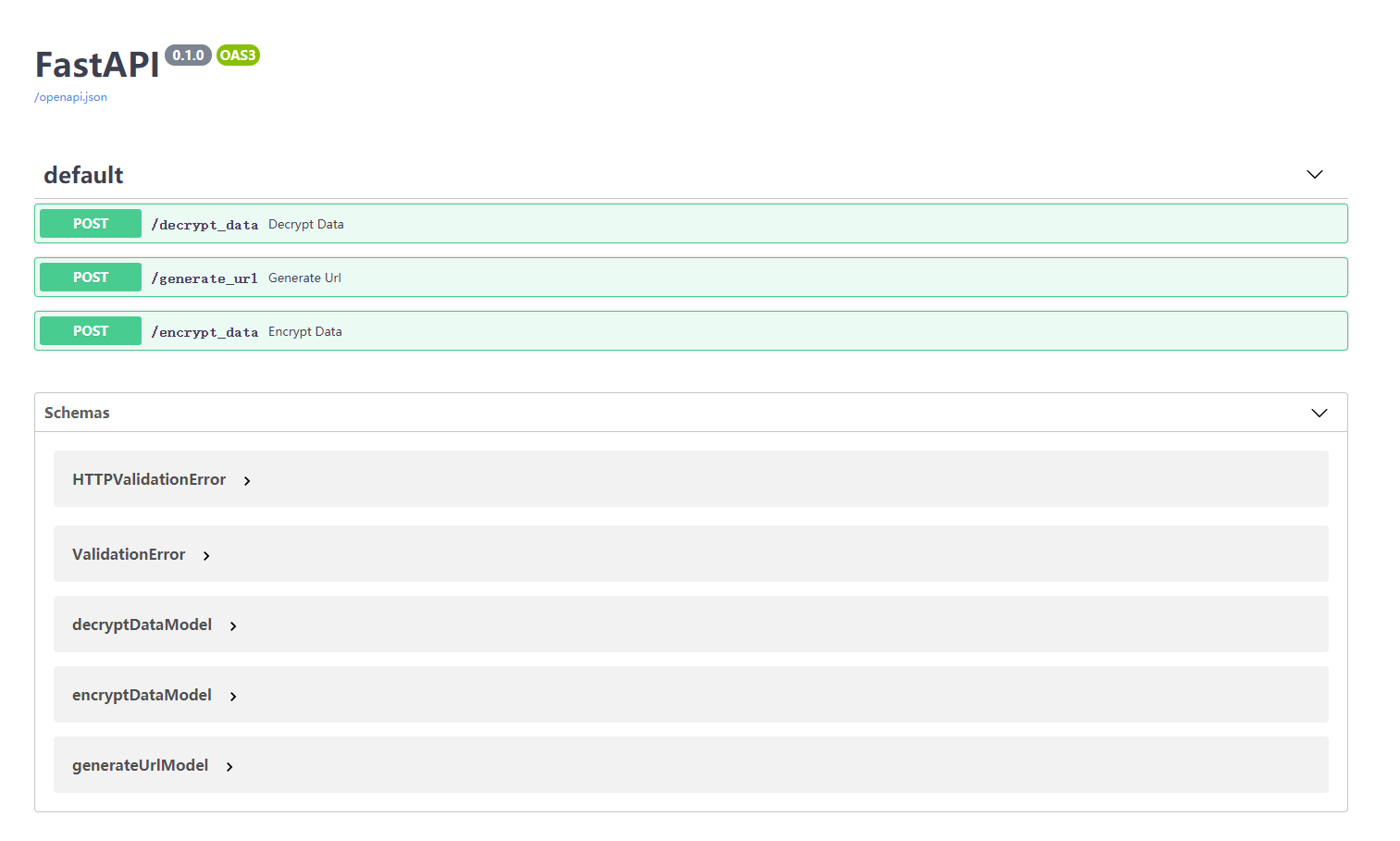Viewport: 1400px width, 841px height.
Task: Expand encryptDataModel schema arrow
Action: 233,697
